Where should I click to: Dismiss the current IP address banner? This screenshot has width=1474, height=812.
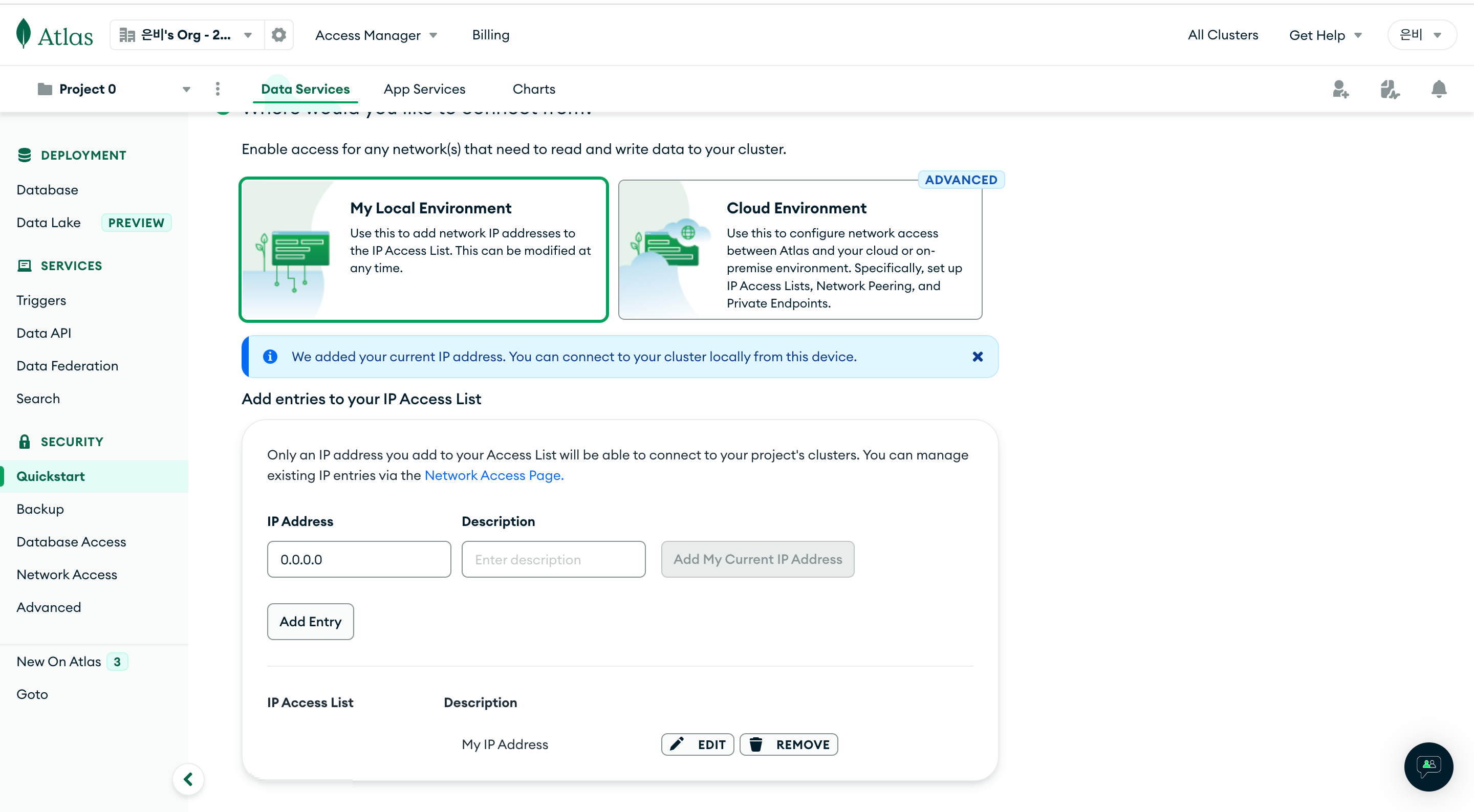coord(978,357)
